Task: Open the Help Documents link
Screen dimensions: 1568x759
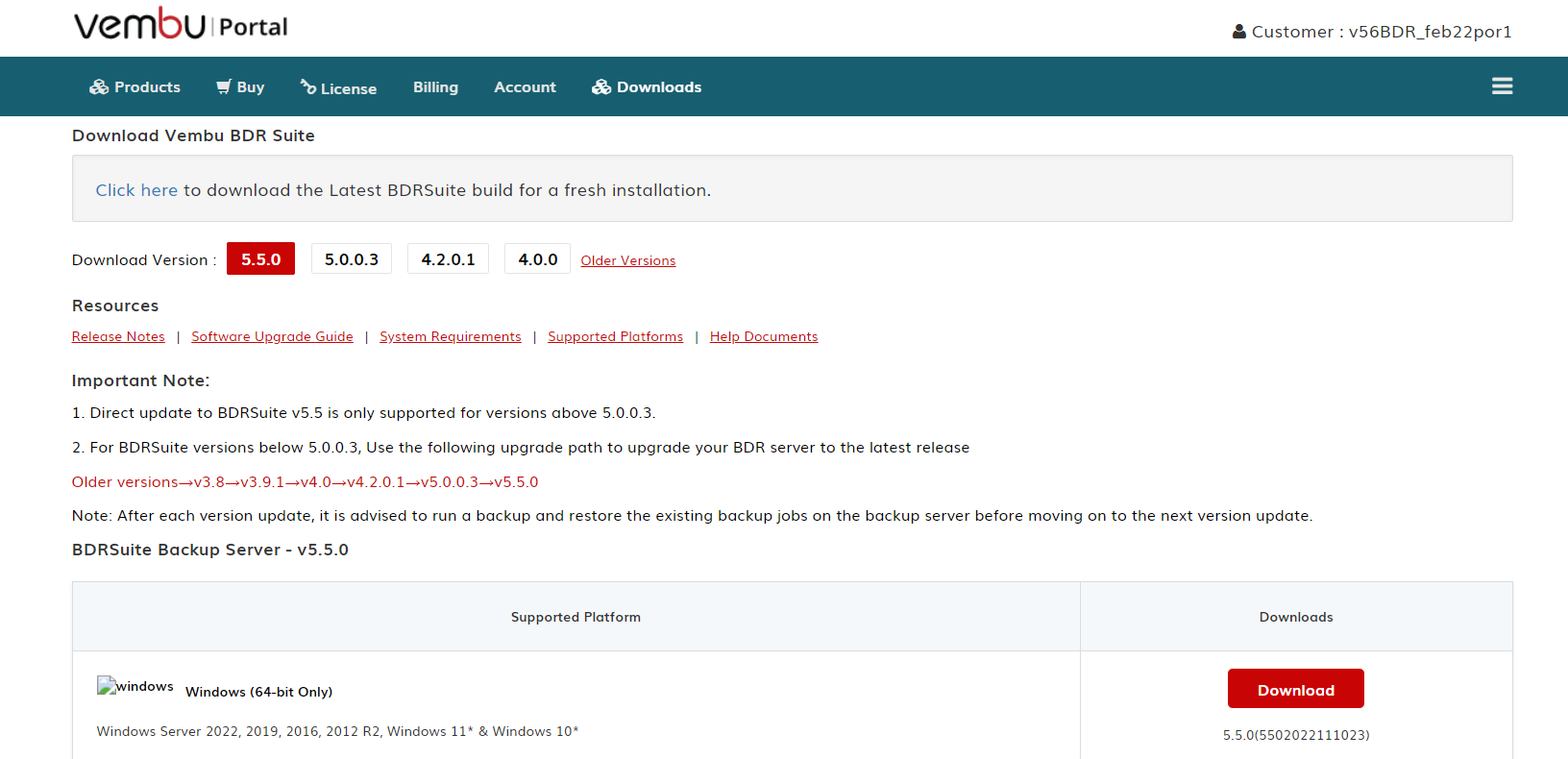Action: (x=764, y=336)
